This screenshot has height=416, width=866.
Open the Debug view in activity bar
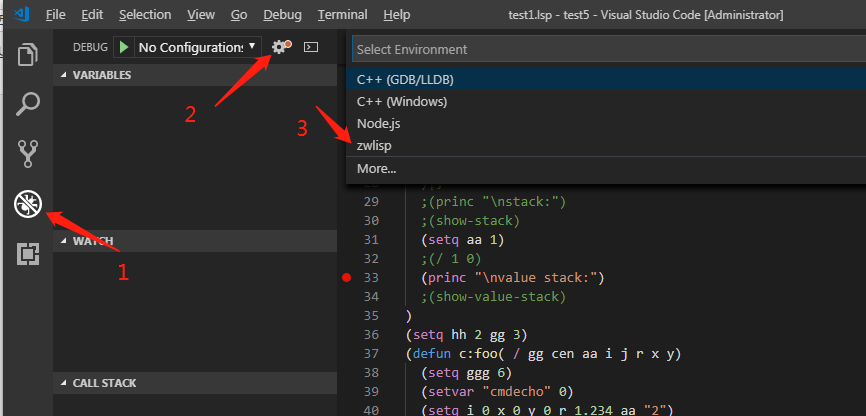tap(28, 204)
